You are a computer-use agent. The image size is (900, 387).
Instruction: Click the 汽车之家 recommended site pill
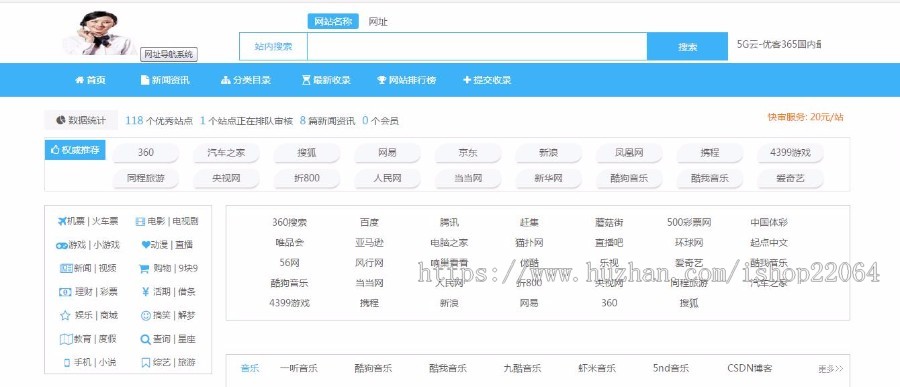(x=226, y=153)
